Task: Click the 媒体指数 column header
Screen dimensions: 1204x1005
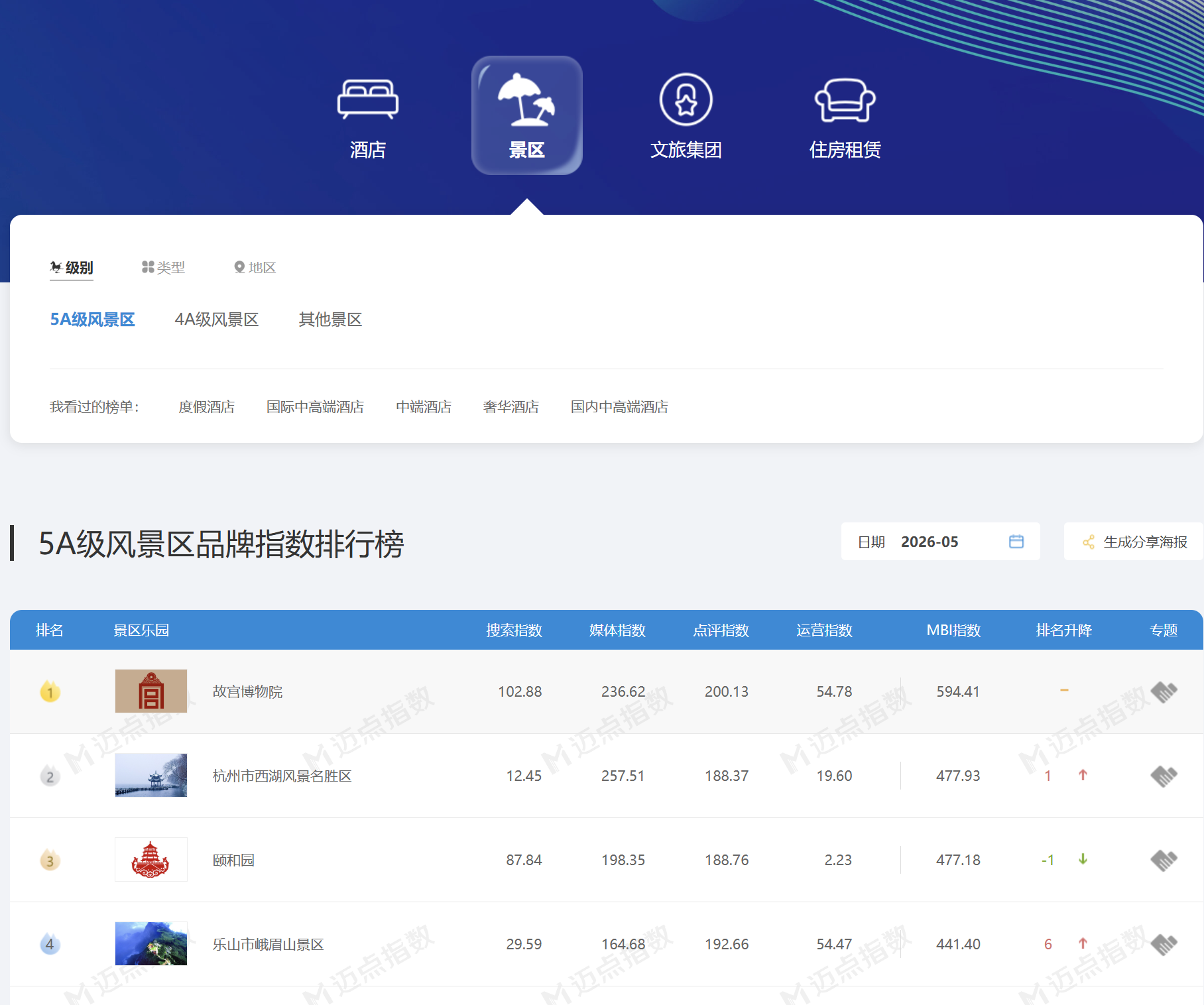Action: pos(618,630)
